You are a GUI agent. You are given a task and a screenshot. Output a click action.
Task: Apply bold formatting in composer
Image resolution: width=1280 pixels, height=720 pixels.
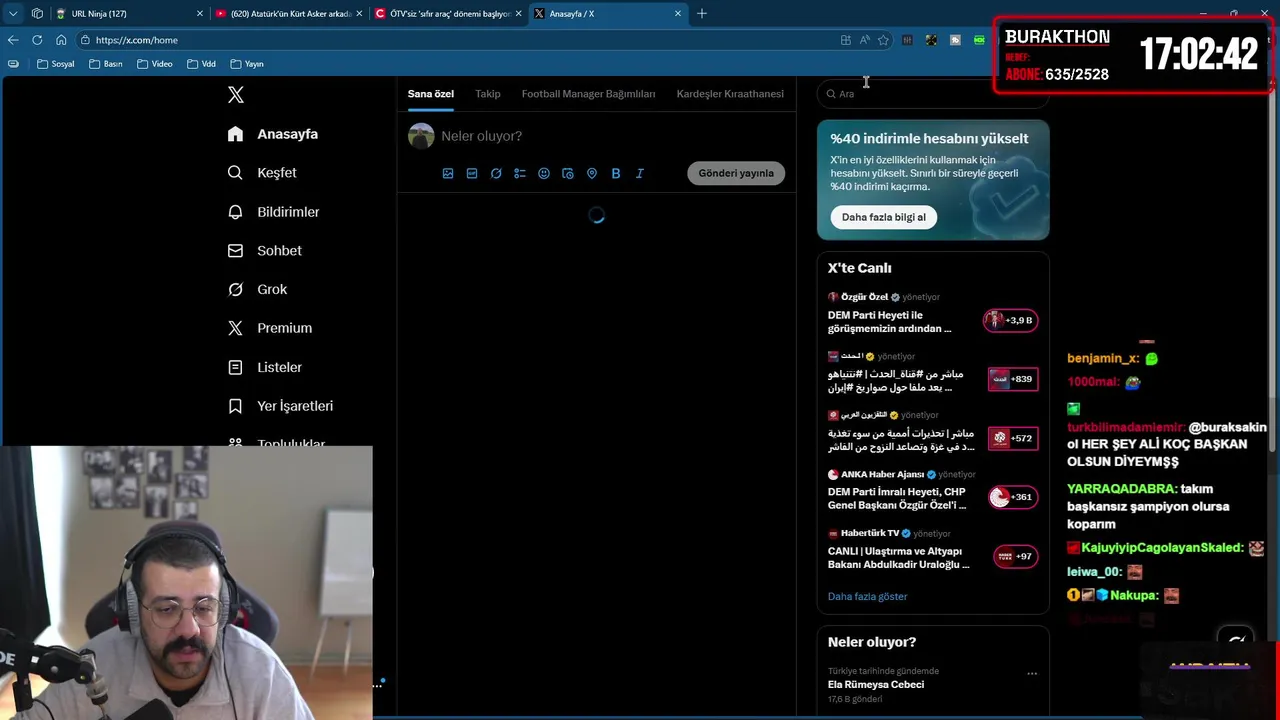coord(616,173)
